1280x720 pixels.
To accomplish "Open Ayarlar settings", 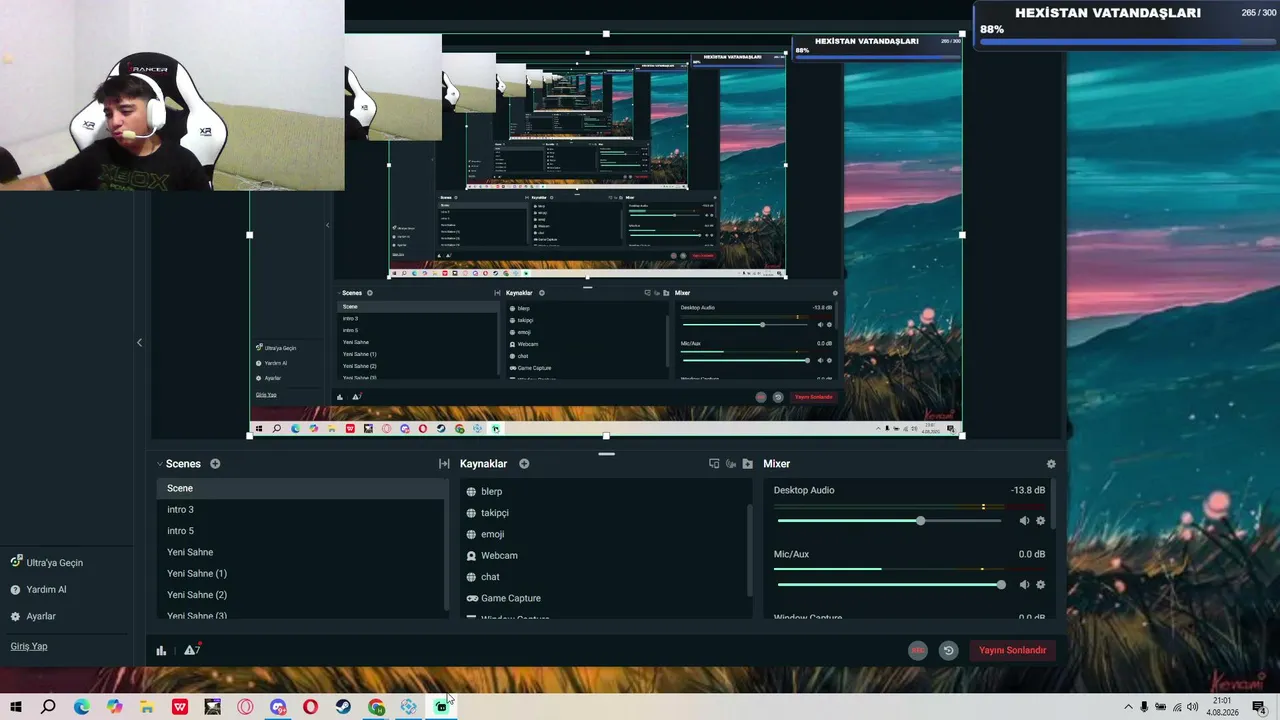I will [41, 617].
